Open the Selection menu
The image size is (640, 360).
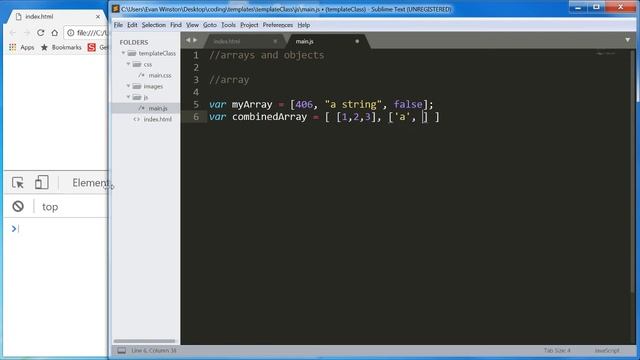(153, 25)
